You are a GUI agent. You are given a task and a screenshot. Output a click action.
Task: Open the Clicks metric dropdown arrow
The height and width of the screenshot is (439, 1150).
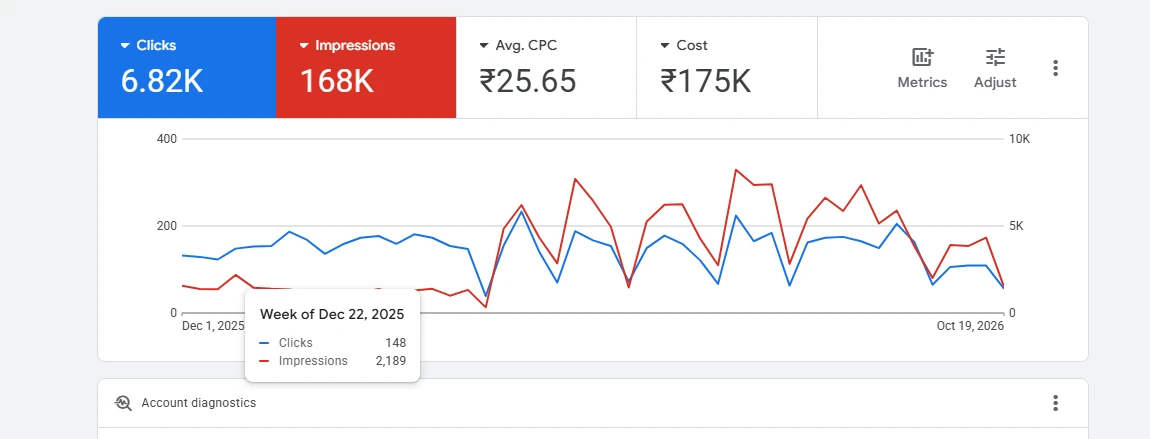pos(125,45)
